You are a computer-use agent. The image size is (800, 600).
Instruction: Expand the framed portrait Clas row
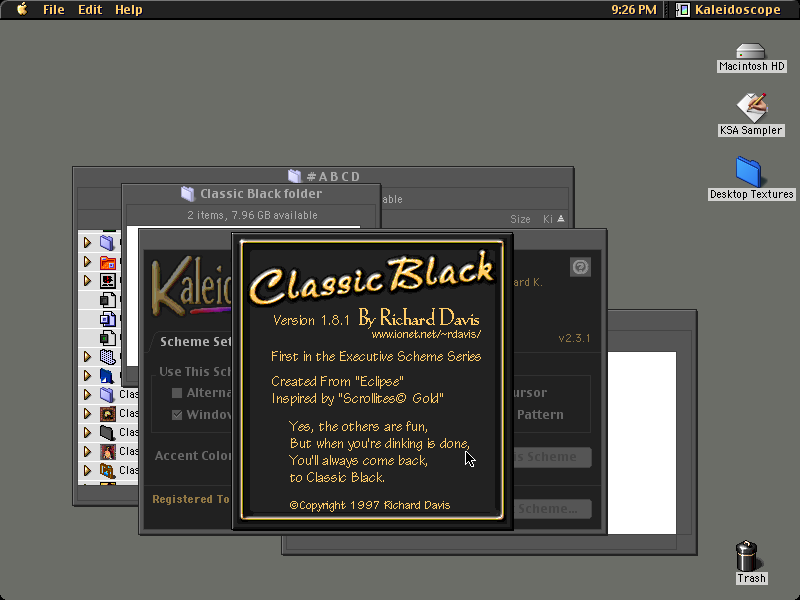87,413
